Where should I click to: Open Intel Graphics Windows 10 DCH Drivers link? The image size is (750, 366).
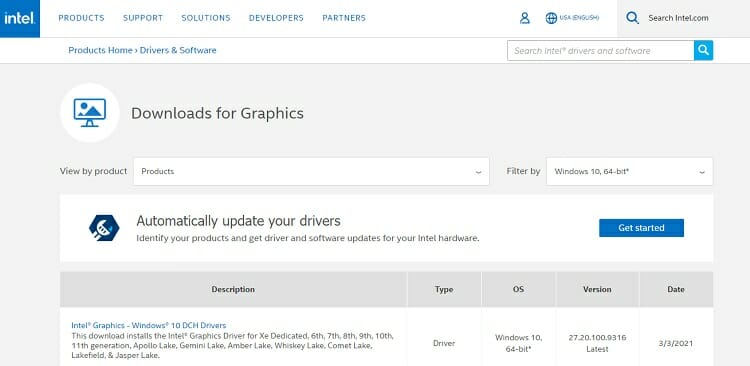coord(149,325)
